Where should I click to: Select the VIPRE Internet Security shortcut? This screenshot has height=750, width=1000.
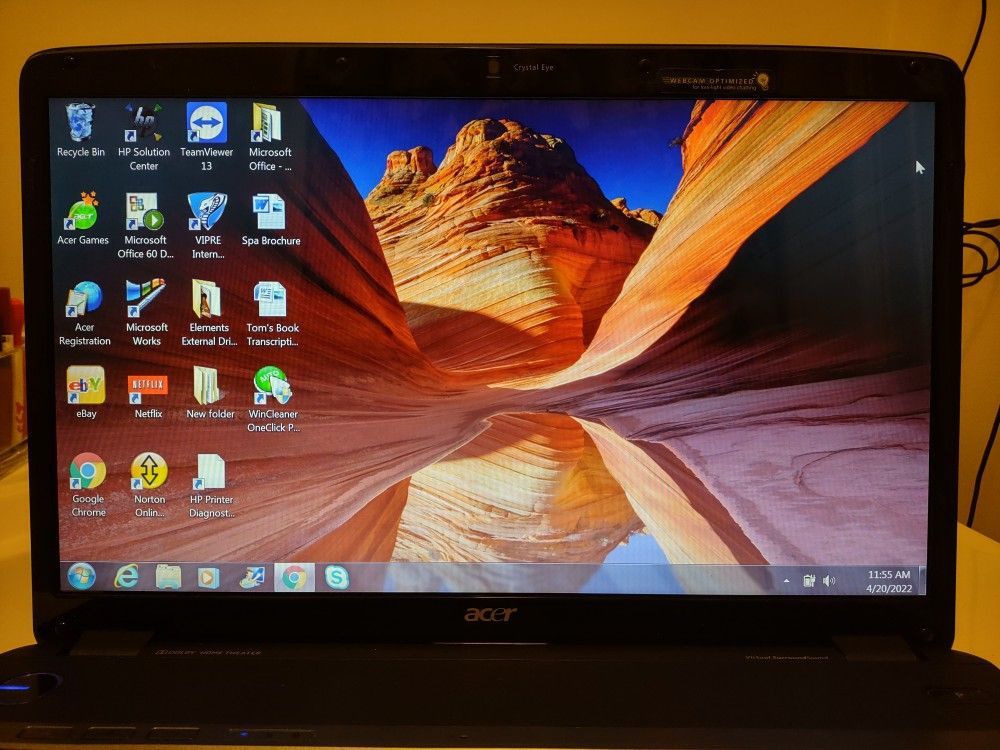[x=207, y=212]
